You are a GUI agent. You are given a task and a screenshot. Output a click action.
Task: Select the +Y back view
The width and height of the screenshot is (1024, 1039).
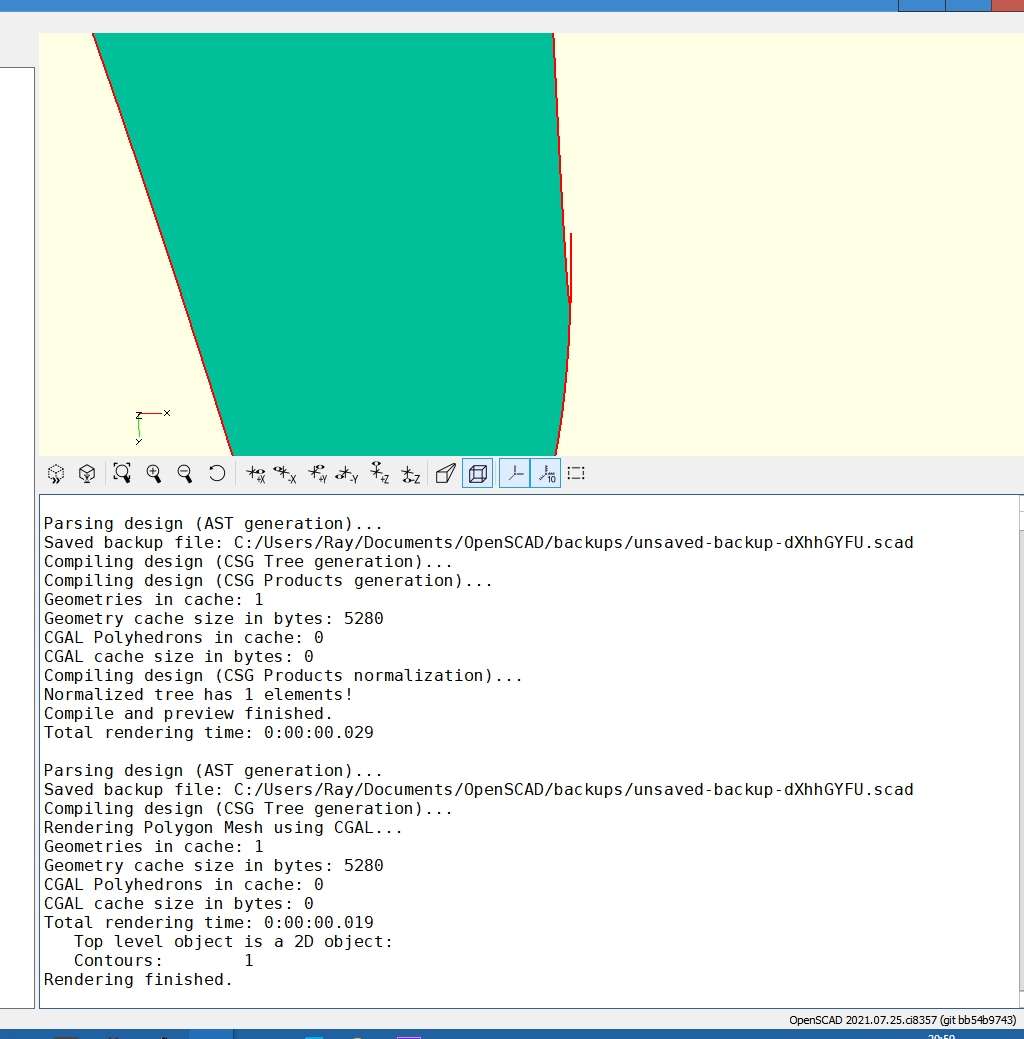coord(317,474)
